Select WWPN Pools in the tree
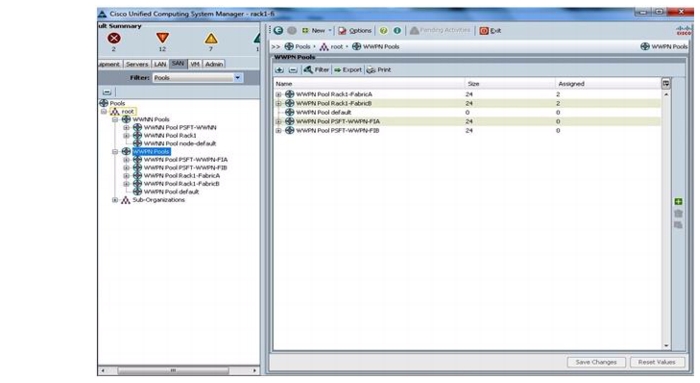700x383 pixels. pos(151,152)
